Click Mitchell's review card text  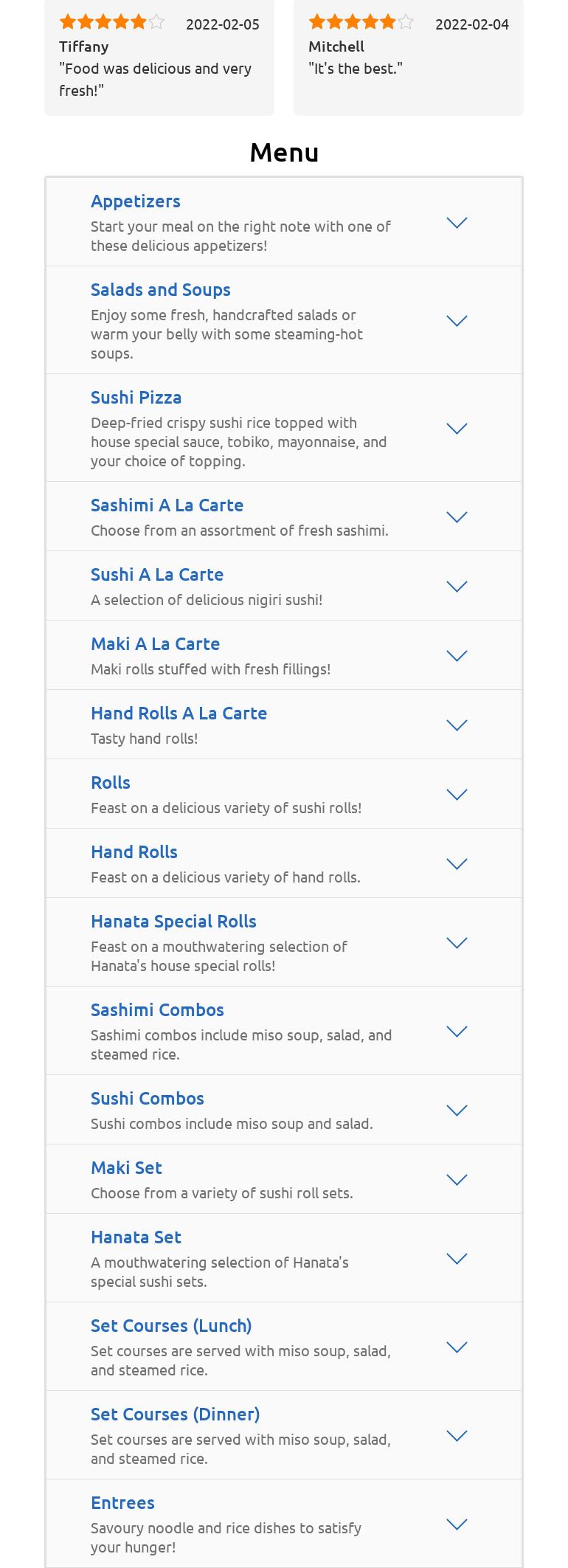356,69
